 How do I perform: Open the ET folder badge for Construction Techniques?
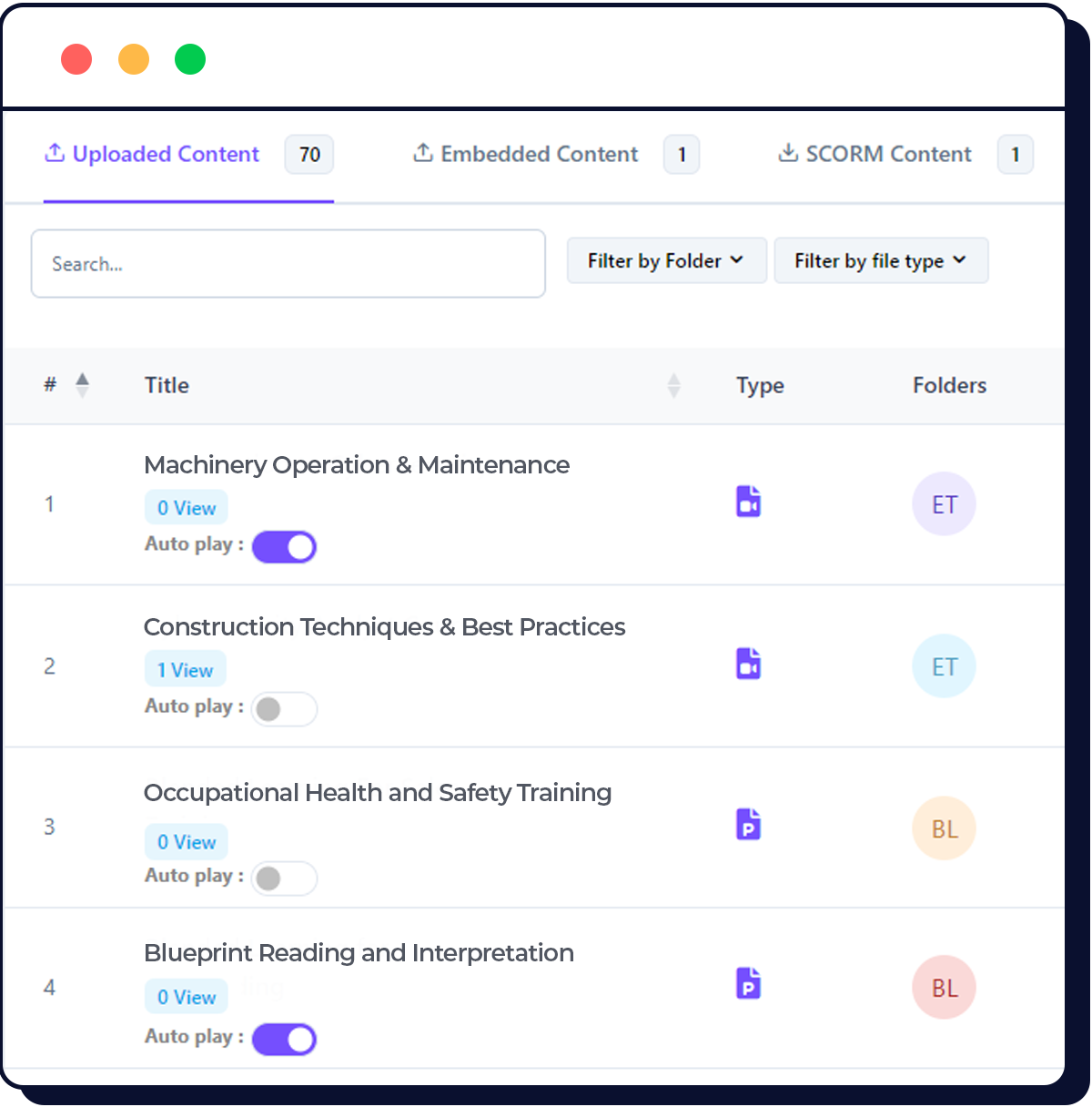coord(944,666)
